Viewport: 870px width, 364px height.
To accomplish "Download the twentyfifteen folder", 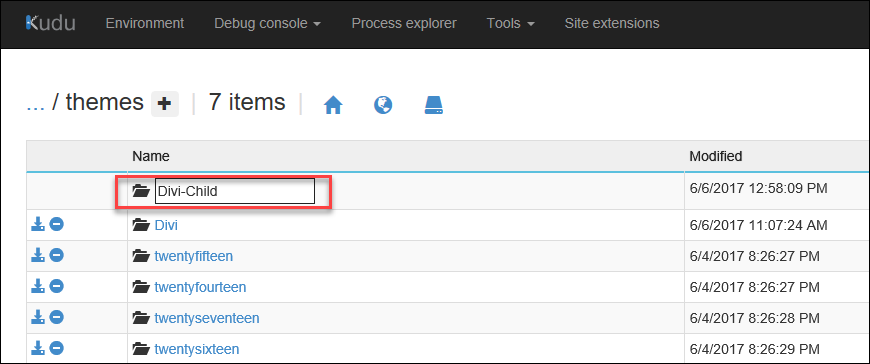I will (38, 255).
